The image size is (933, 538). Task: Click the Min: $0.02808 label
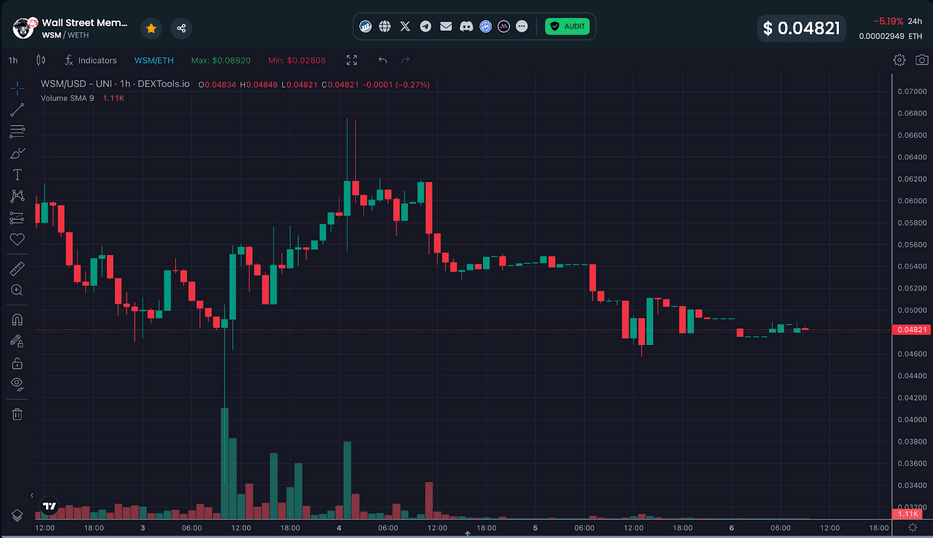[297, 60]
